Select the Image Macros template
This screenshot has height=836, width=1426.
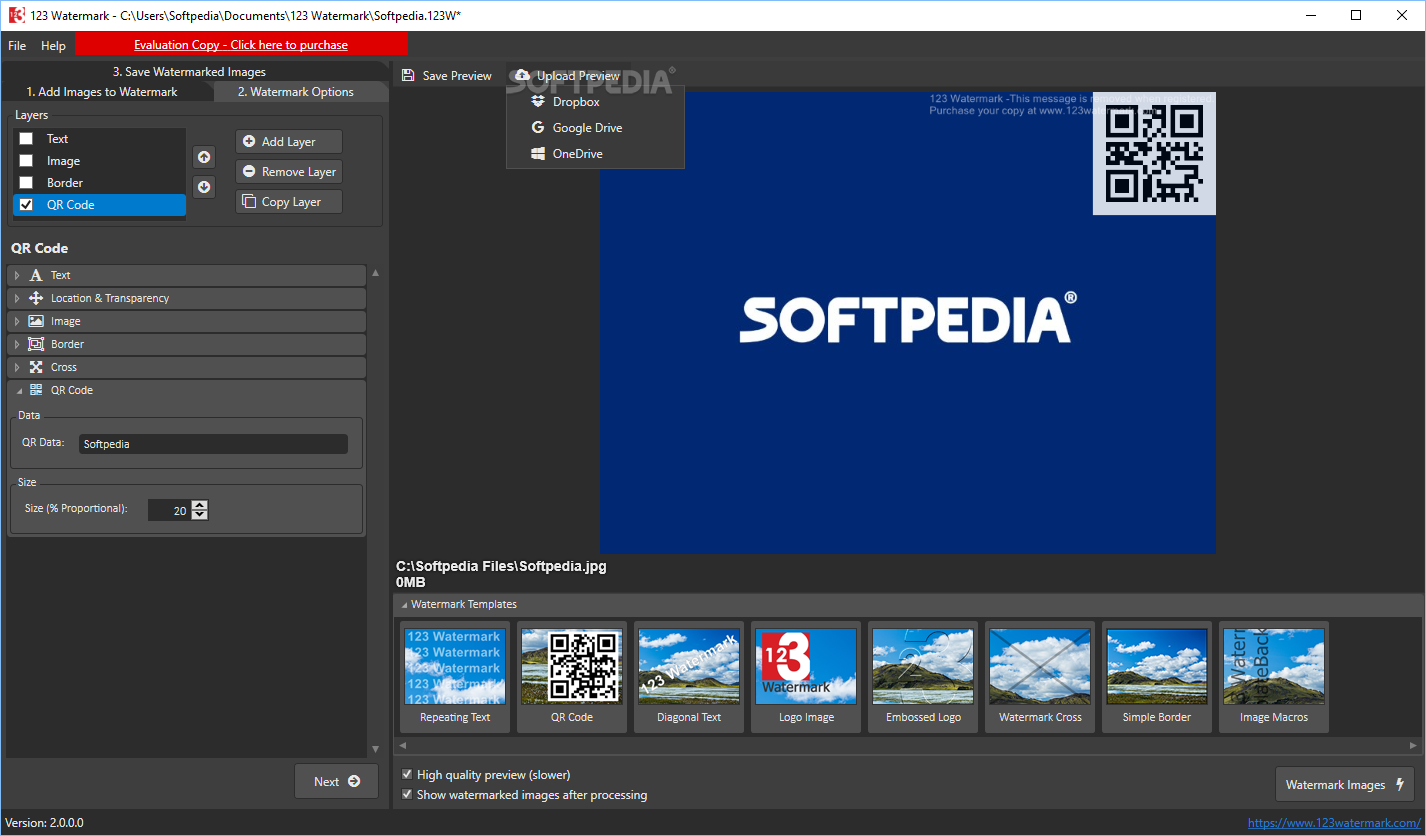(x=1274, y=677)
